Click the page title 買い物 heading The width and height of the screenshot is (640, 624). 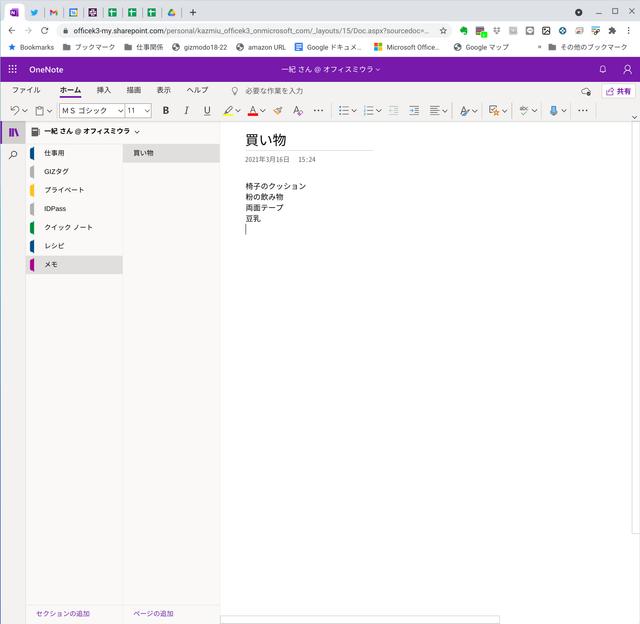click(266, 140)
